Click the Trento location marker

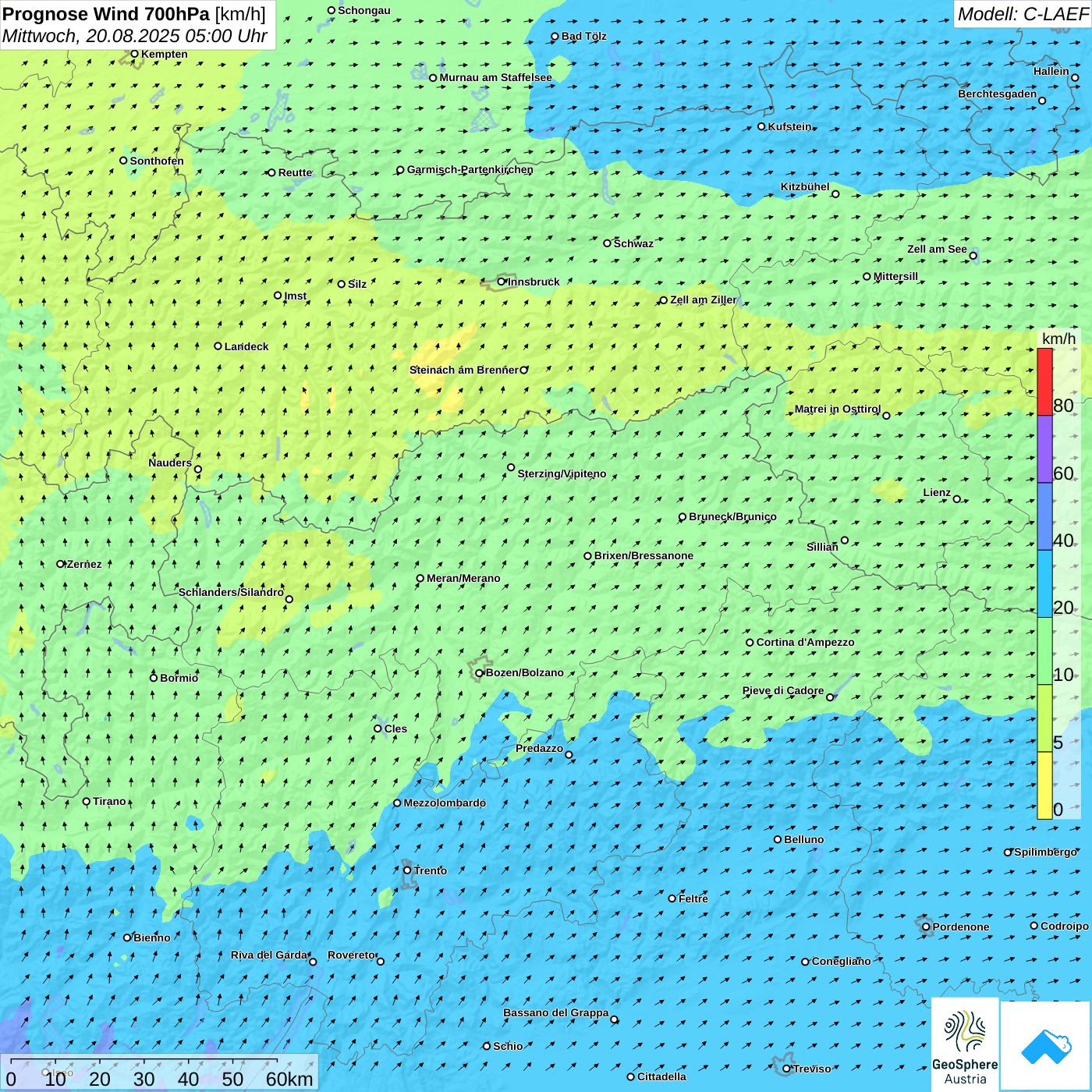[x=407, y=870]
